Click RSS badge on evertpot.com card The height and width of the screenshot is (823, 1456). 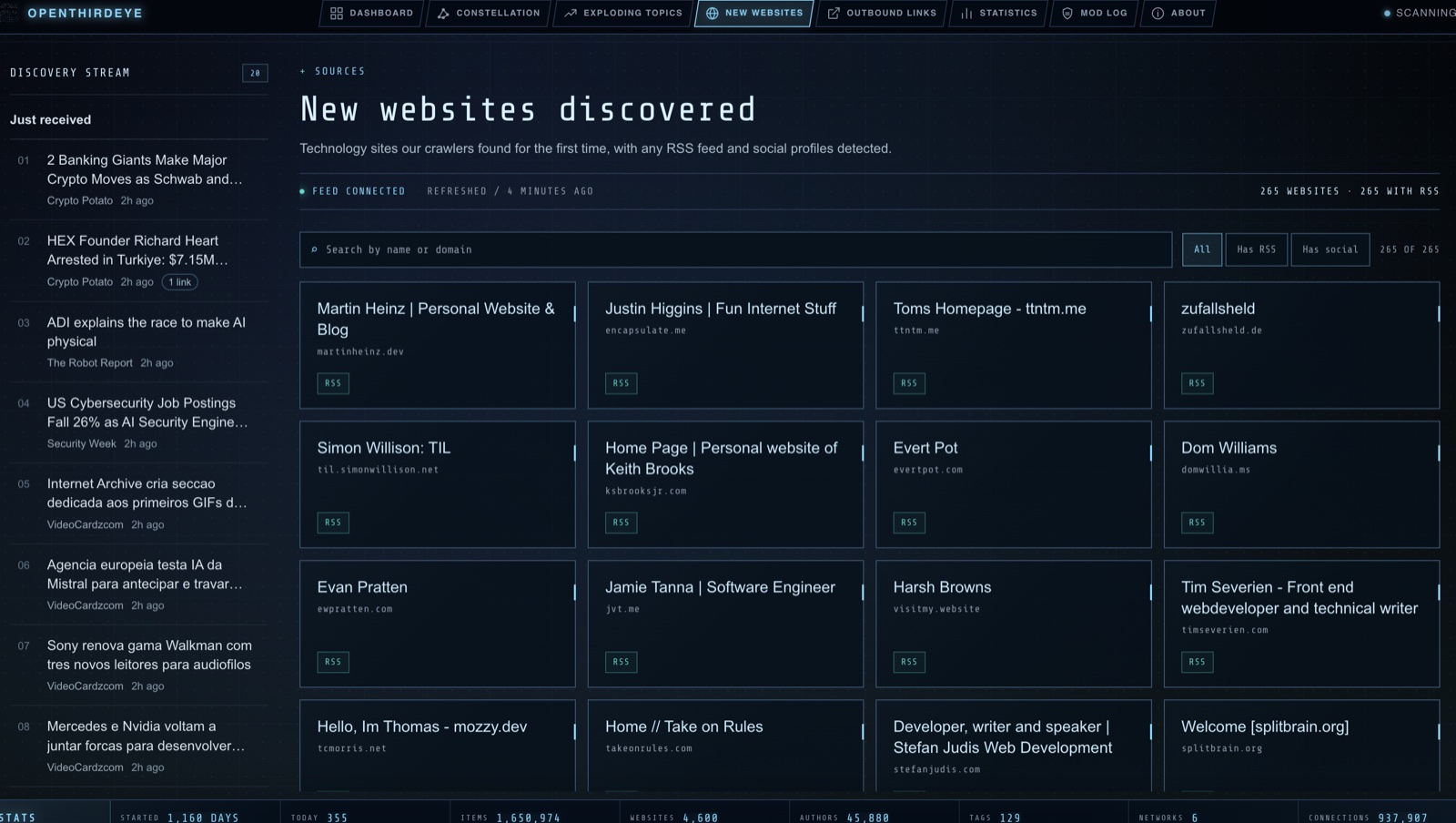(909, 523)
